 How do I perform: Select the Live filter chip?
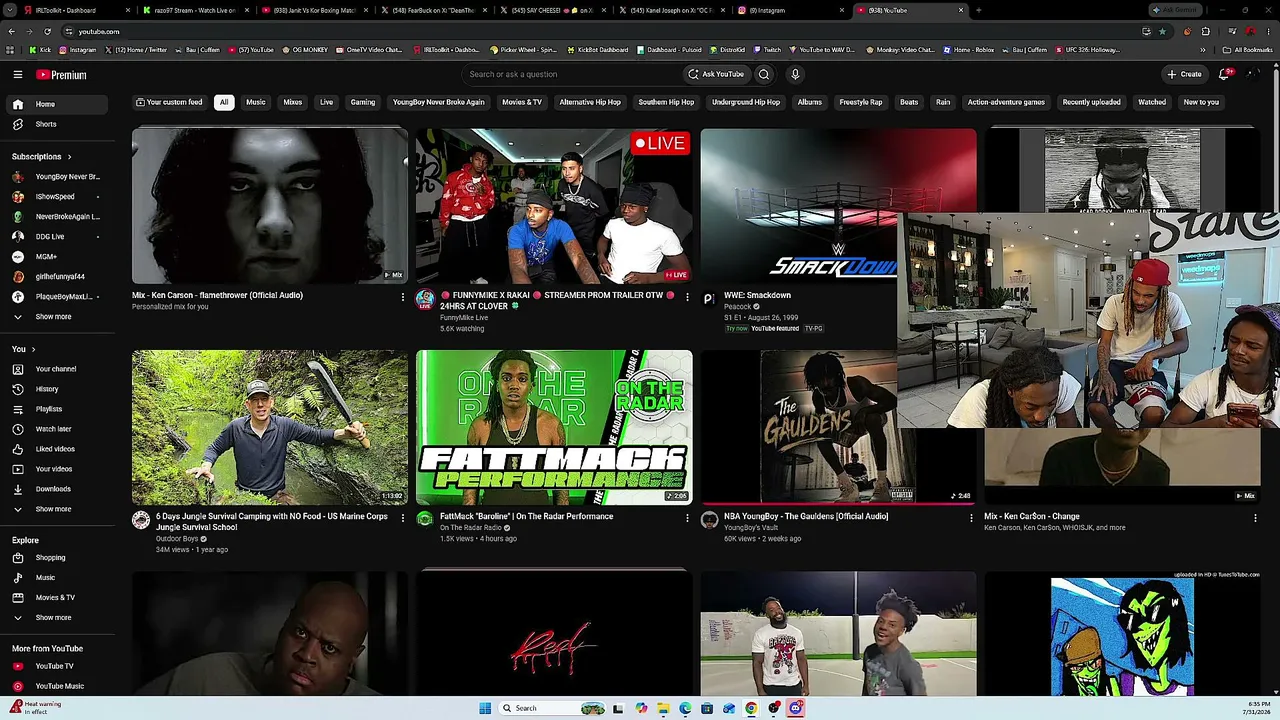pyautogui.click(x=326, y=102)
